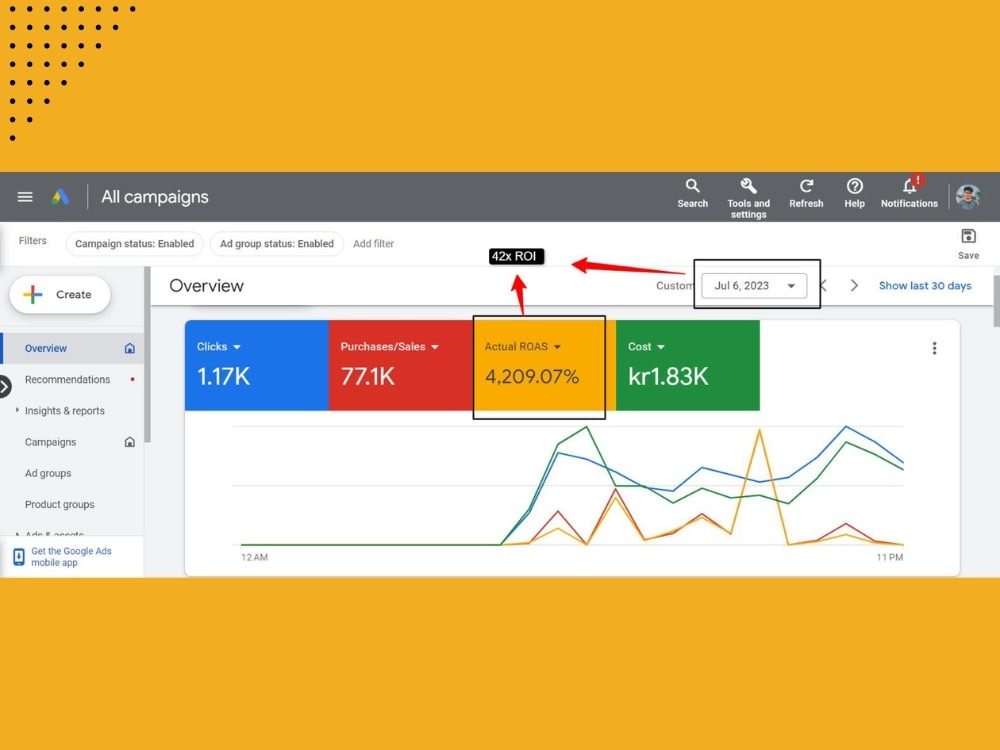Screen dimensions: 1000x750
Task: Click the mobile app phone icon
Action: coord(18,557)
